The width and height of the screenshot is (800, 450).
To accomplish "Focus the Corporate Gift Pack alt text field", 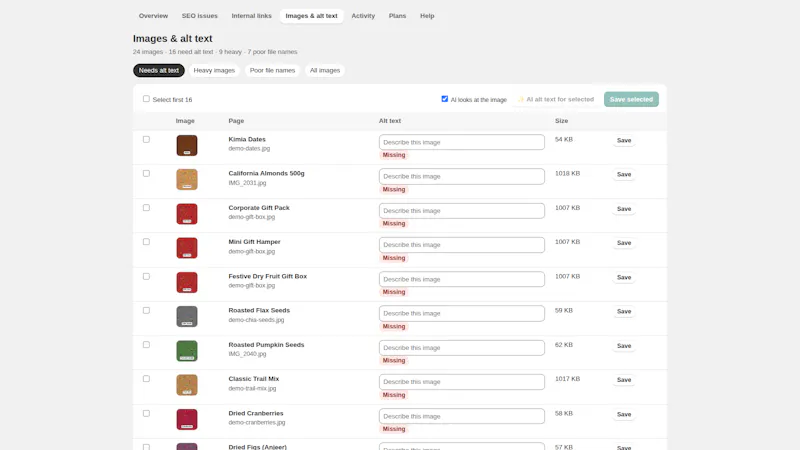I will 462,211.
